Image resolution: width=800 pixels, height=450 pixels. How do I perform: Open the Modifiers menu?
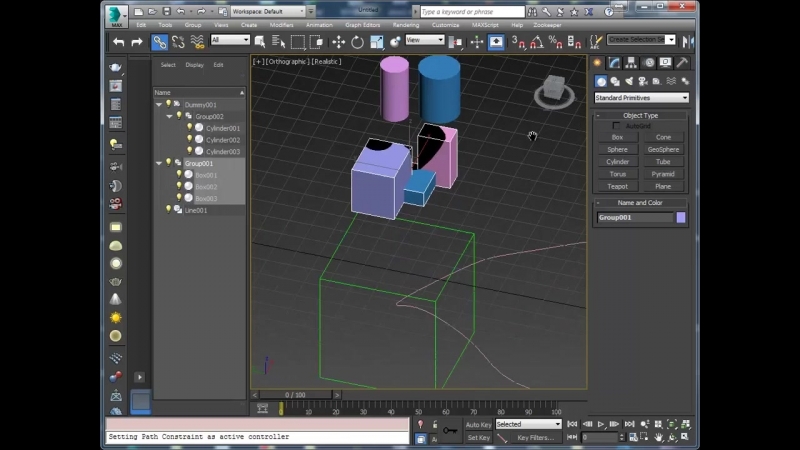[x=281, y=25]
